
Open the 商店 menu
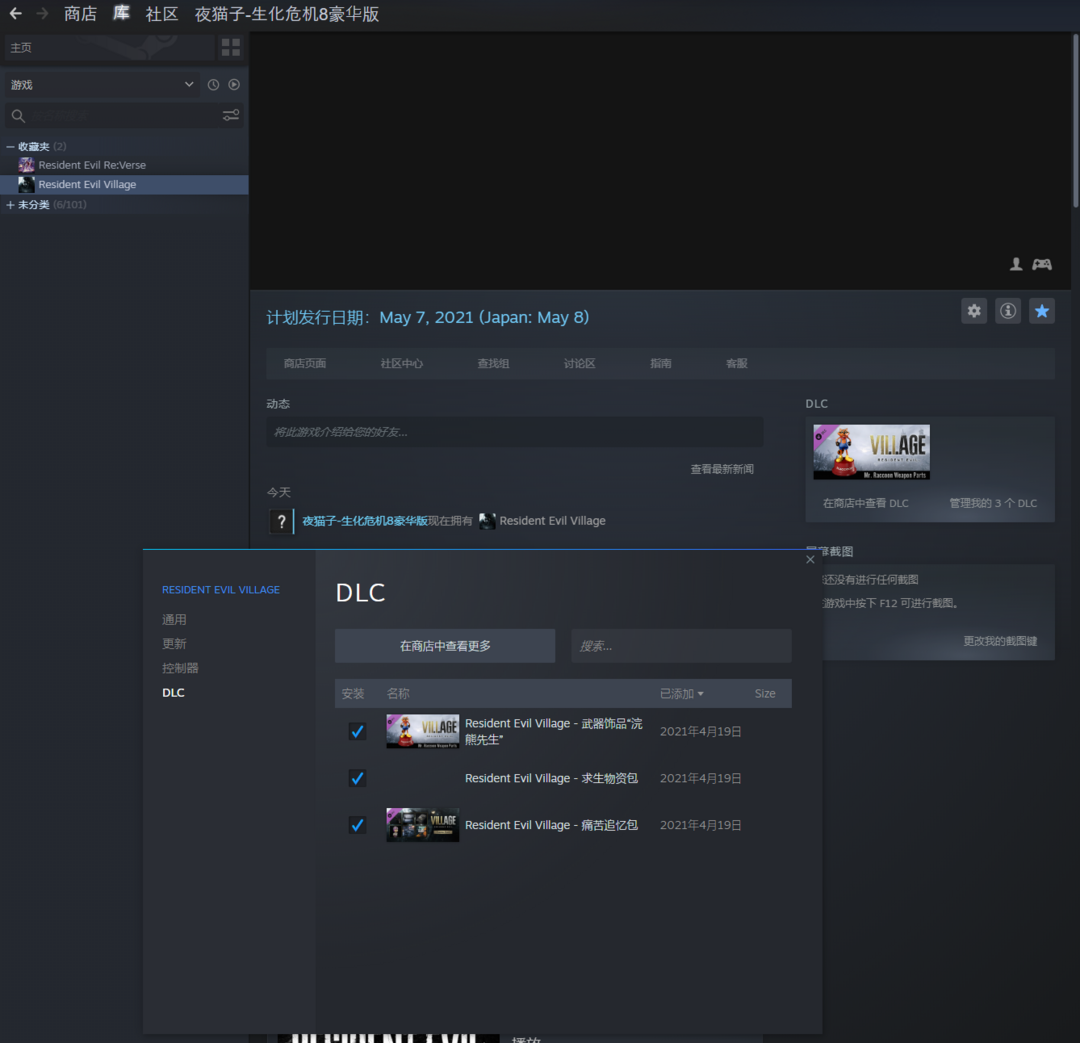(x=80, y=14)
